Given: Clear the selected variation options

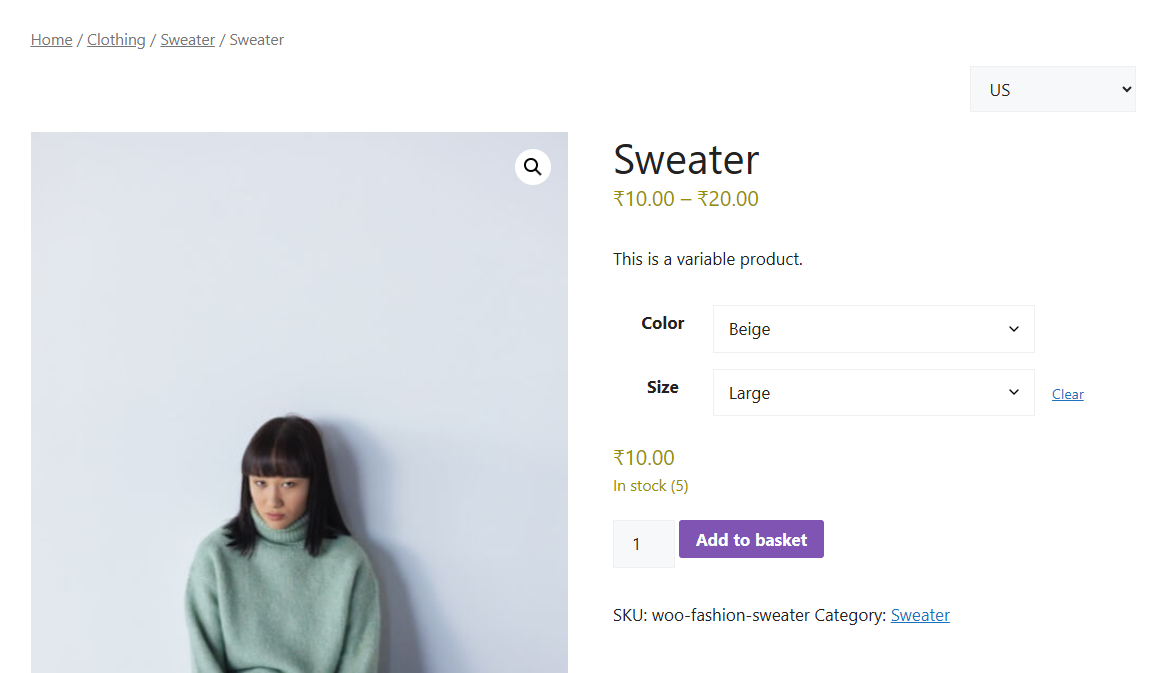Looking at the screenshot, I should (x=1067, y=395).
